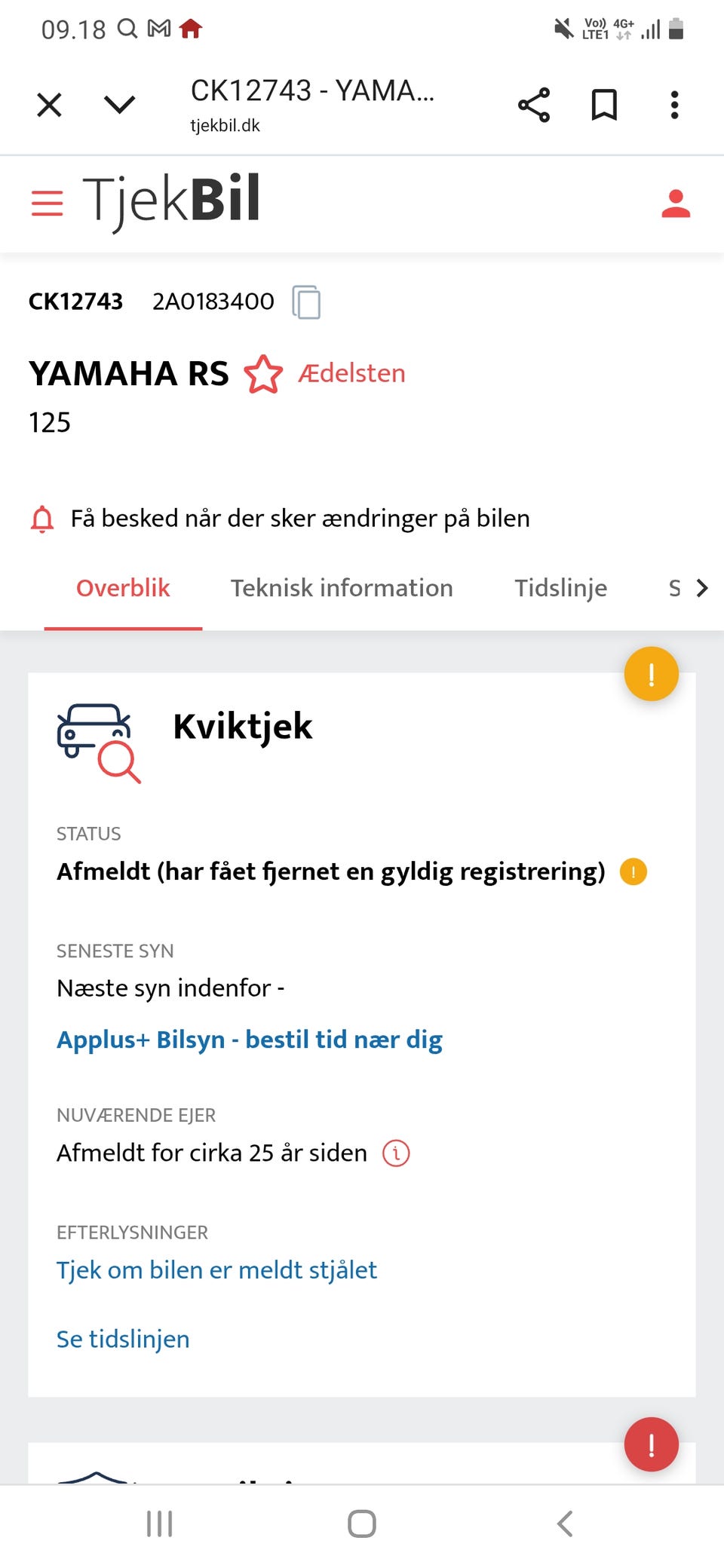Open info icon beside Afmeldt owner status

pyautogui.click(x=395, y=1153)
